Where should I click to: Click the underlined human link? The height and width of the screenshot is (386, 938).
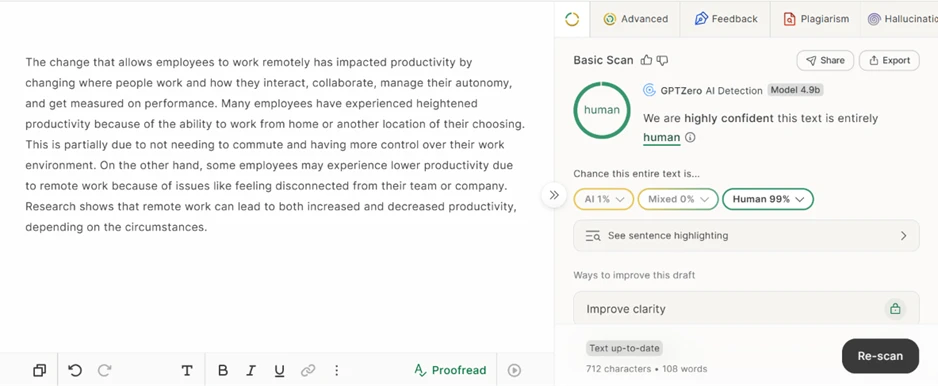point(662,138)
